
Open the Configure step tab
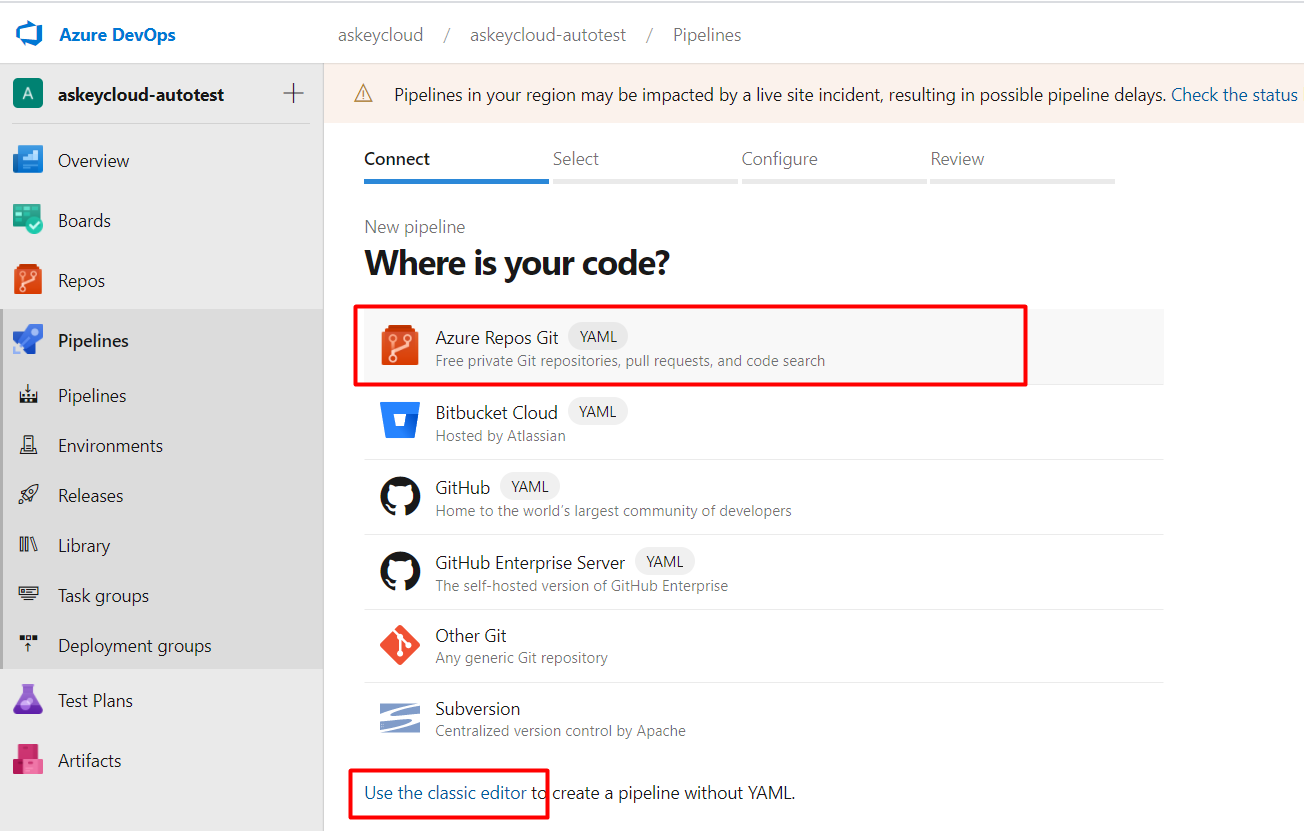pyautogui.click(x=834, y=164)
